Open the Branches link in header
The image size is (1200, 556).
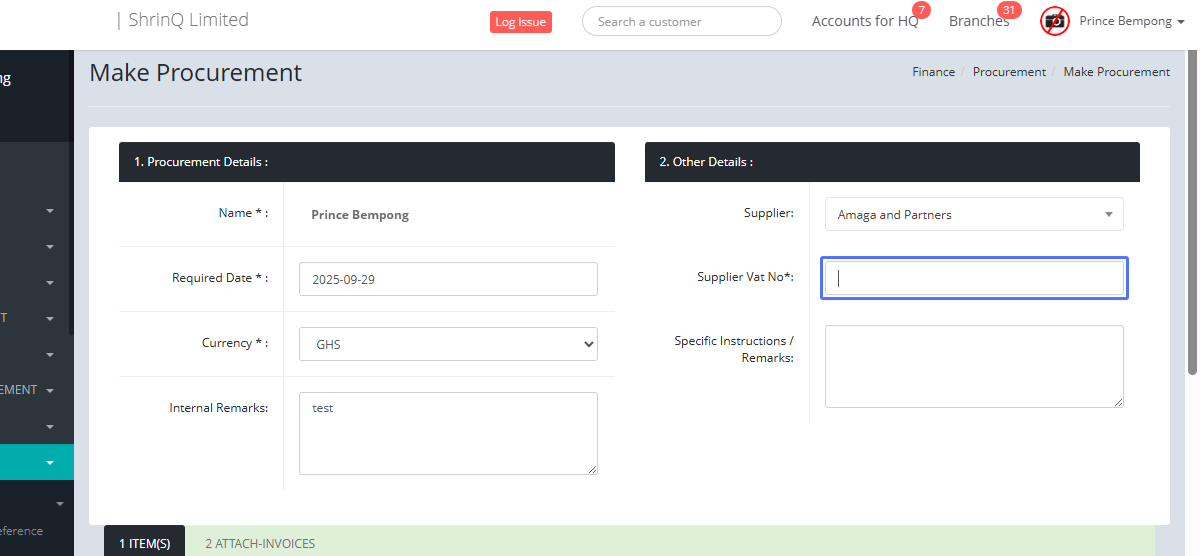point(978,21)
